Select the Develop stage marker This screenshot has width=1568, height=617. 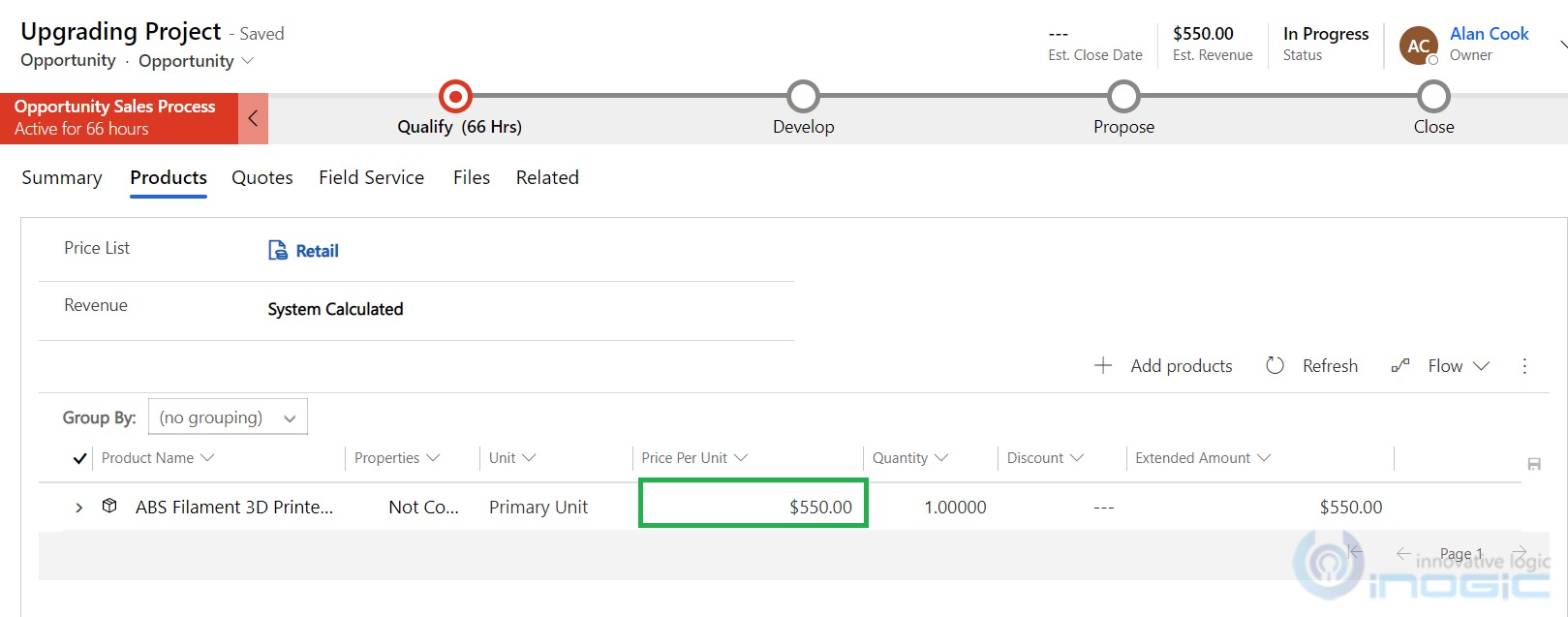coord(803,97)
